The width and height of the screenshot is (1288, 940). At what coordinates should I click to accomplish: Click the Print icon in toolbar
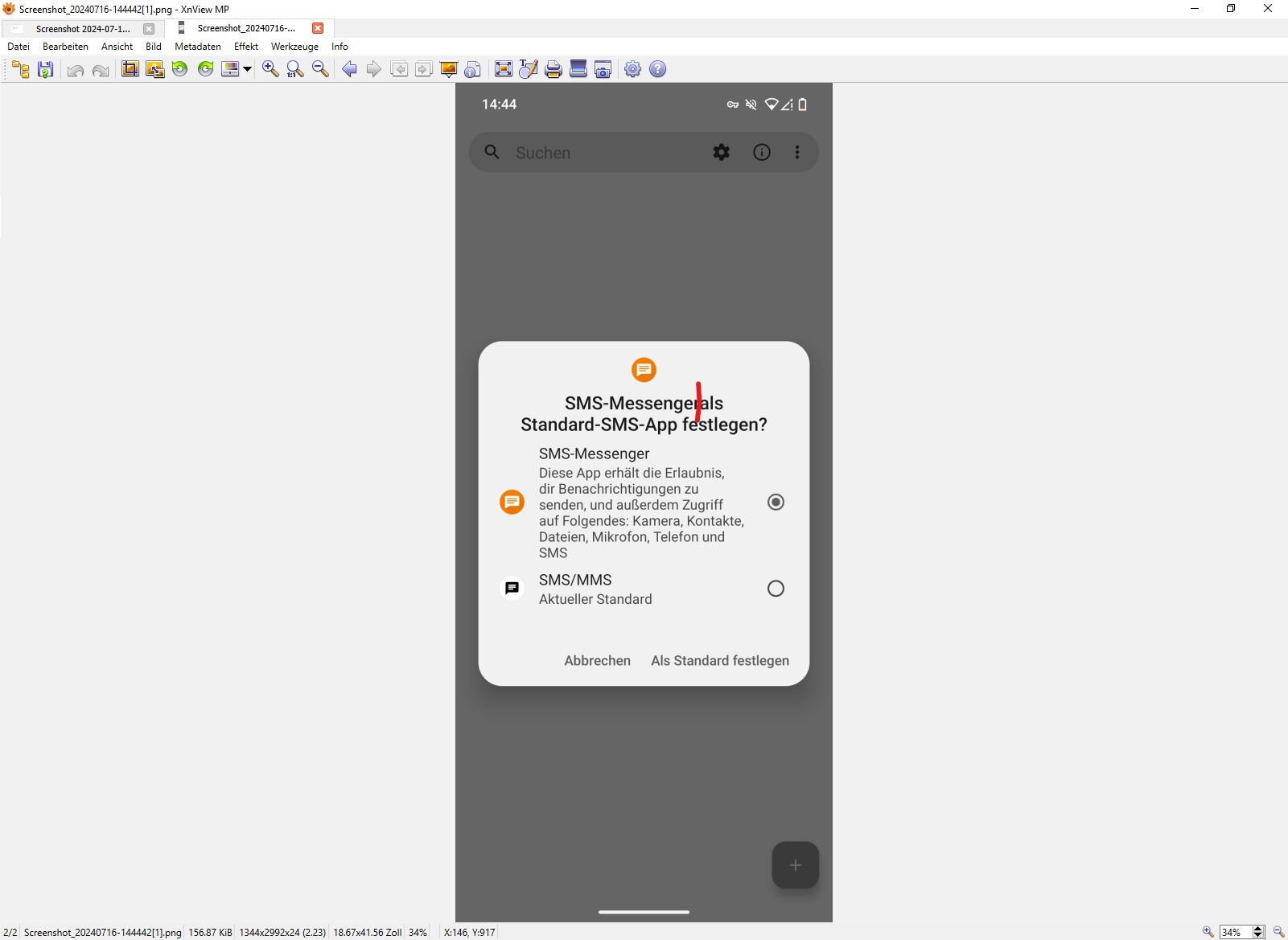[x=553, y=70]
